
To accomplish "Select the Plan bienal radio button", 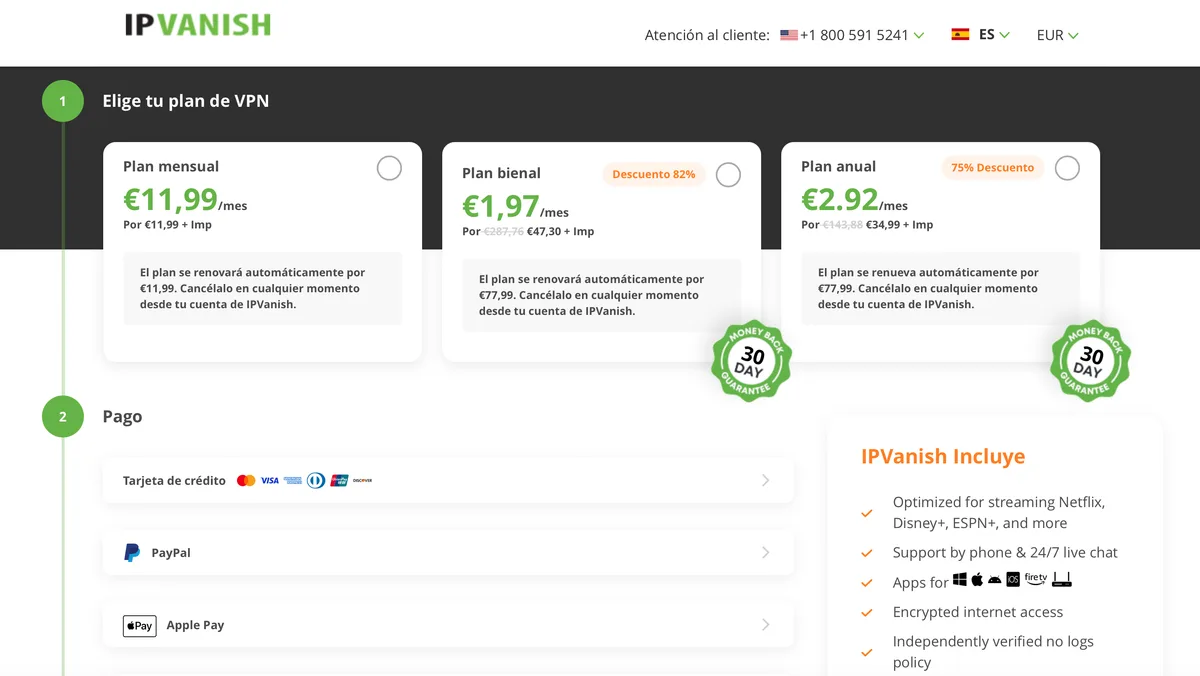I will 728,175.
